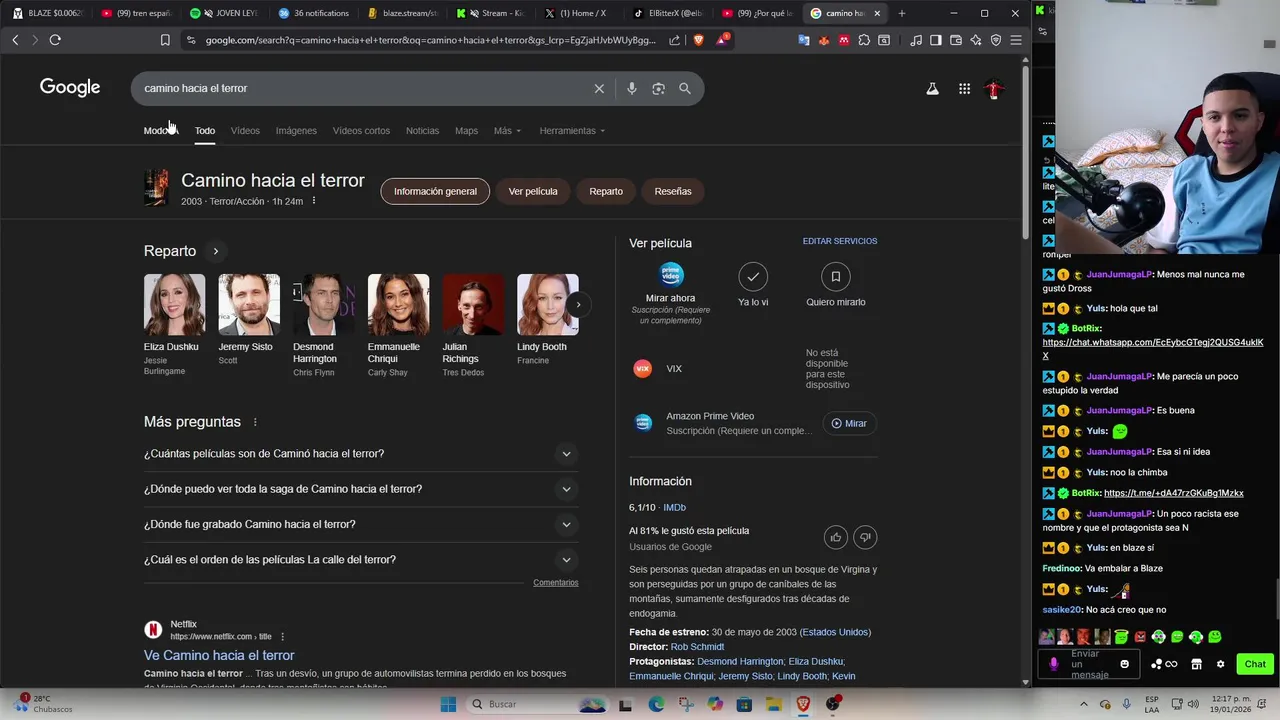The height and width of the screenshot is (720, 1280).
Task: Open the Brave Rewards triangle icon
Action: [x=722, y=40]
